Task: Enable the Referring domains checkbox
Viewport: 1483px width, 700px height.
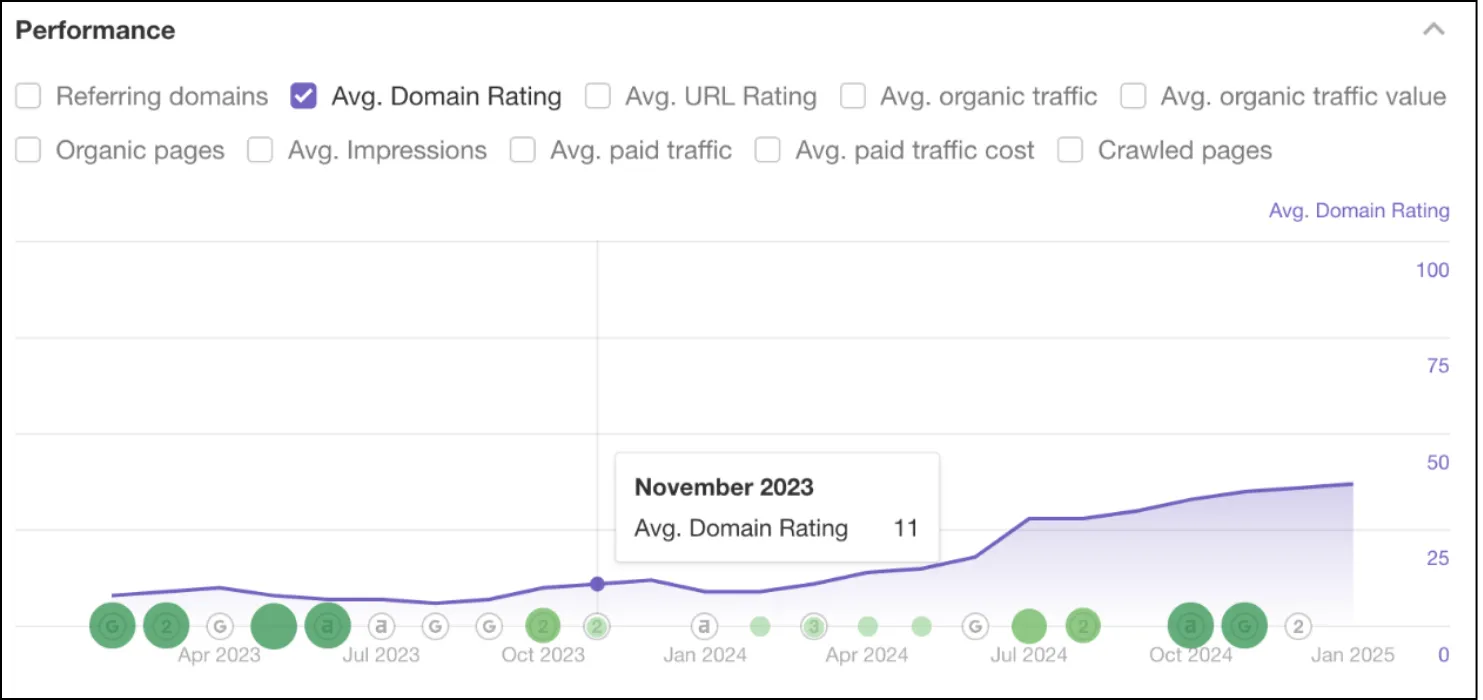Action: point(29,97)
